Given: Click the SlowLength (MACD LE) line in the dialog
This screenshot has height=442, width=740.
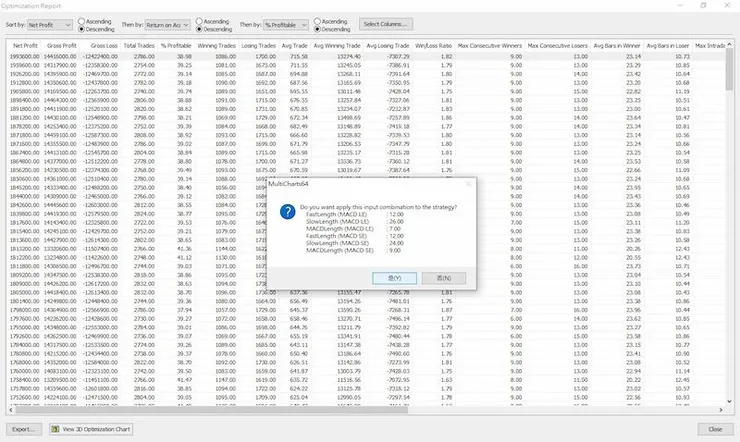Looking at the screenshot, I should [x=355, y=221].
